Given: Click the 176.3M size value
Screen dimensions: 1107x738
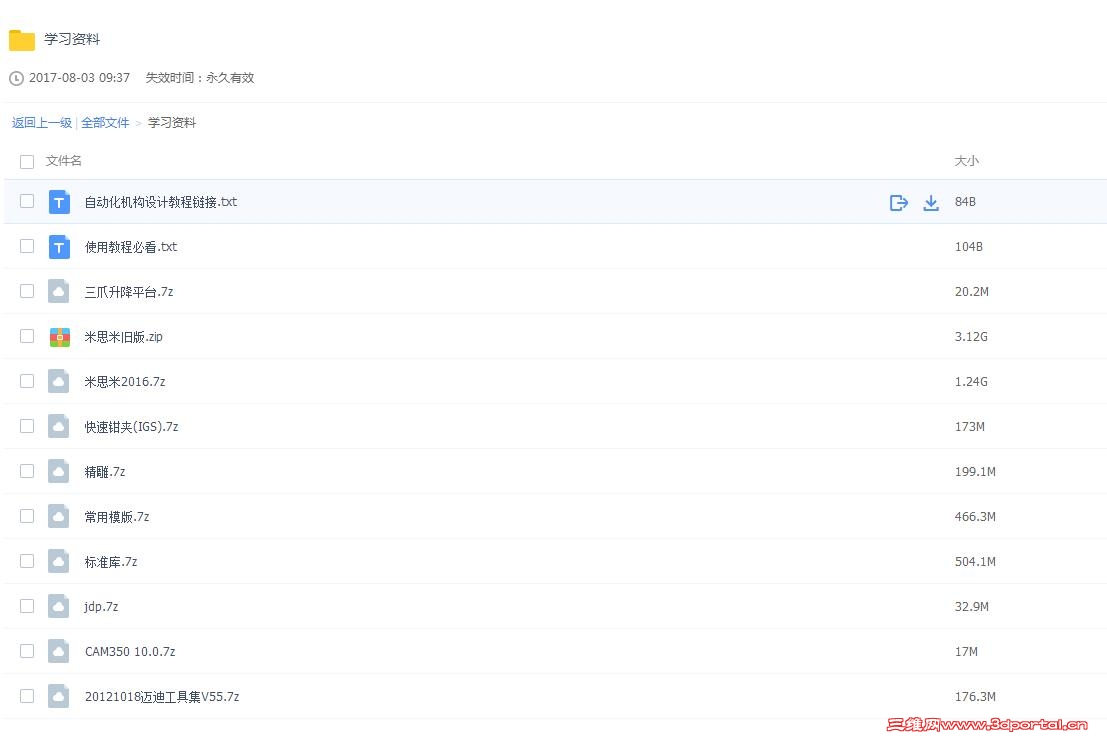Looking at the screenshot, I should tap(975, 697).
